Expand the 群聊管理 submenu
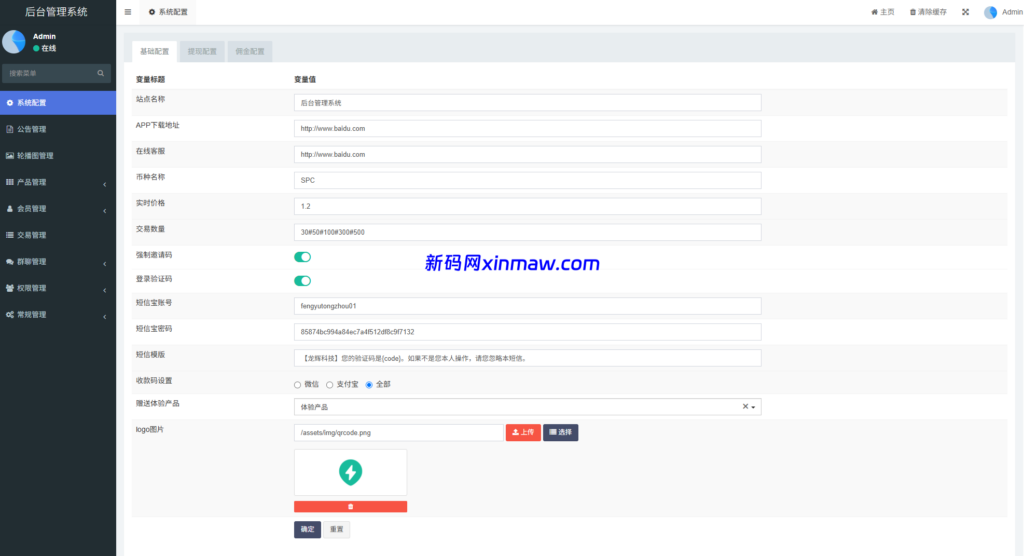This screenshot has height=556, width=1024. pyautogui.click(x=58, y=262)
